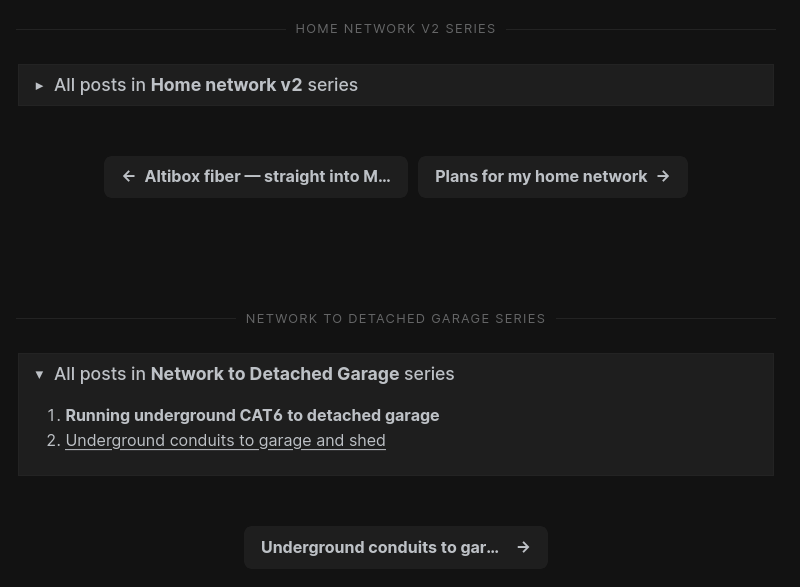Screen dimensions: 800x587
Task: Click the bold 'Network to Detached Garage' series name
Action: 274,374
